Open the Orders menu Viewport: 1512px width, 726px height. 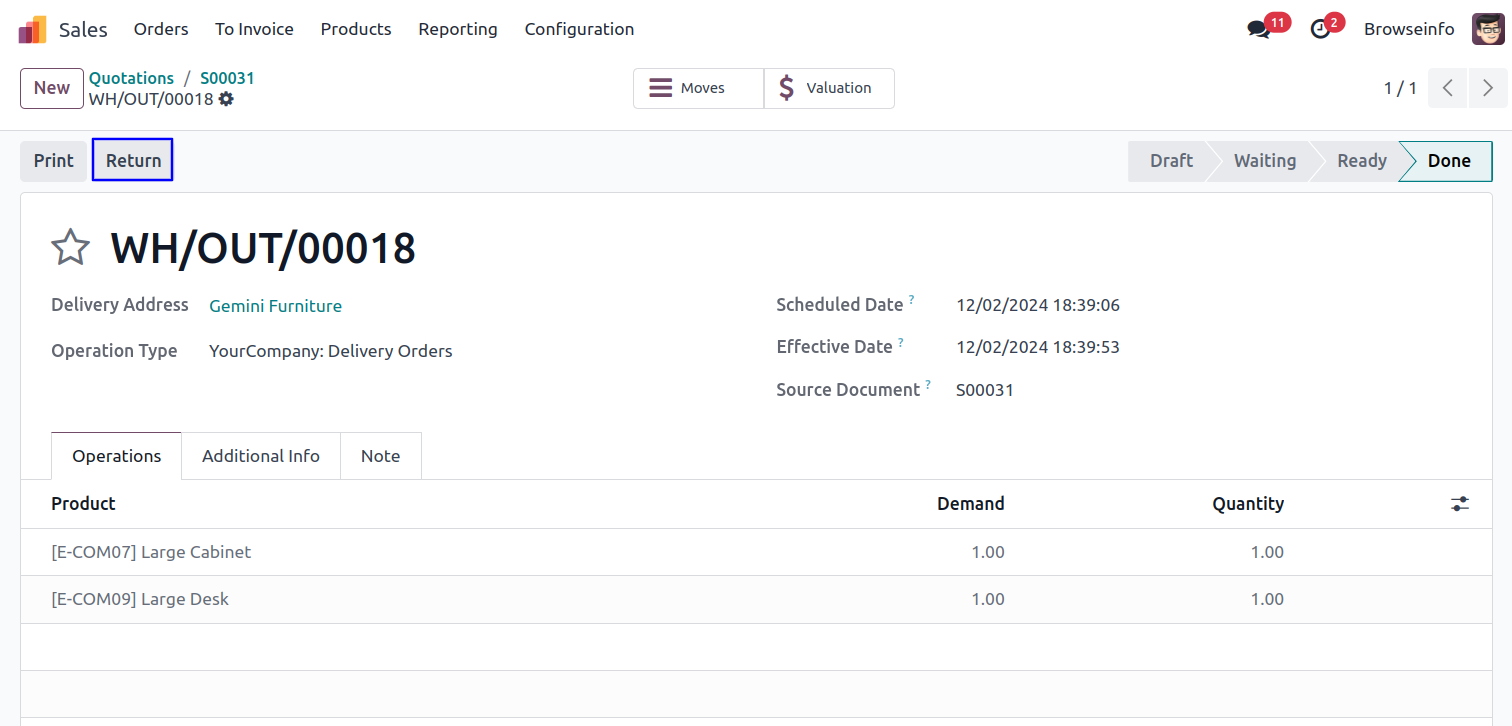(161, 29)
